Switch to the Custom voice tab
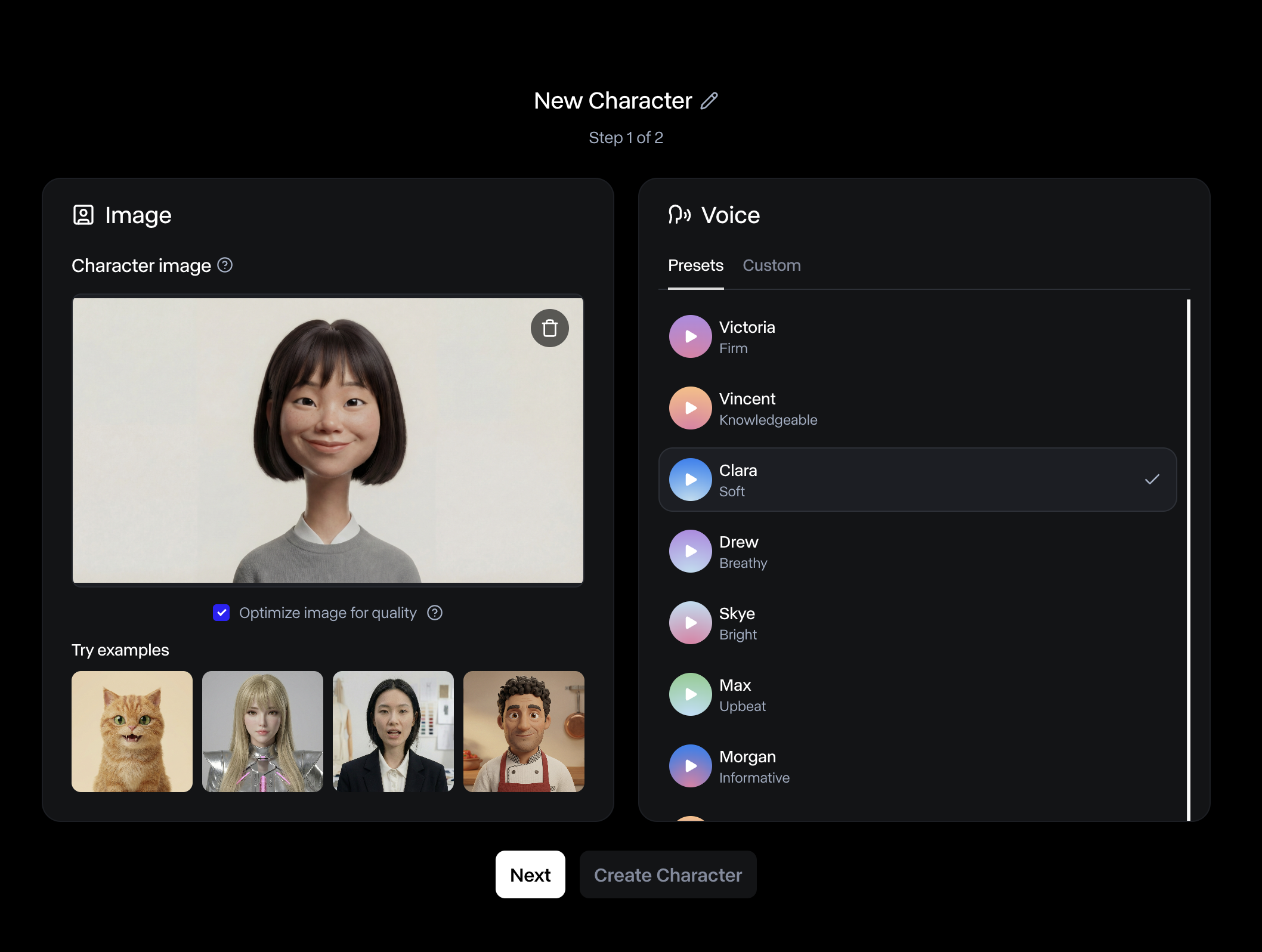1262x952 pixels. (x=772, y=265)
